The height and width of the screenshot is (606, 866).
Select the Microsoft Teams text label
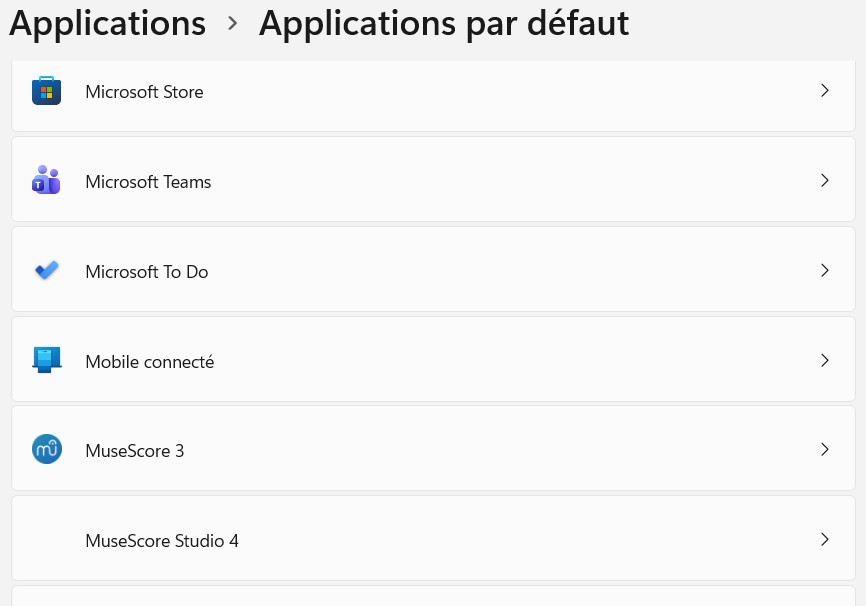[x=148, y=182]
